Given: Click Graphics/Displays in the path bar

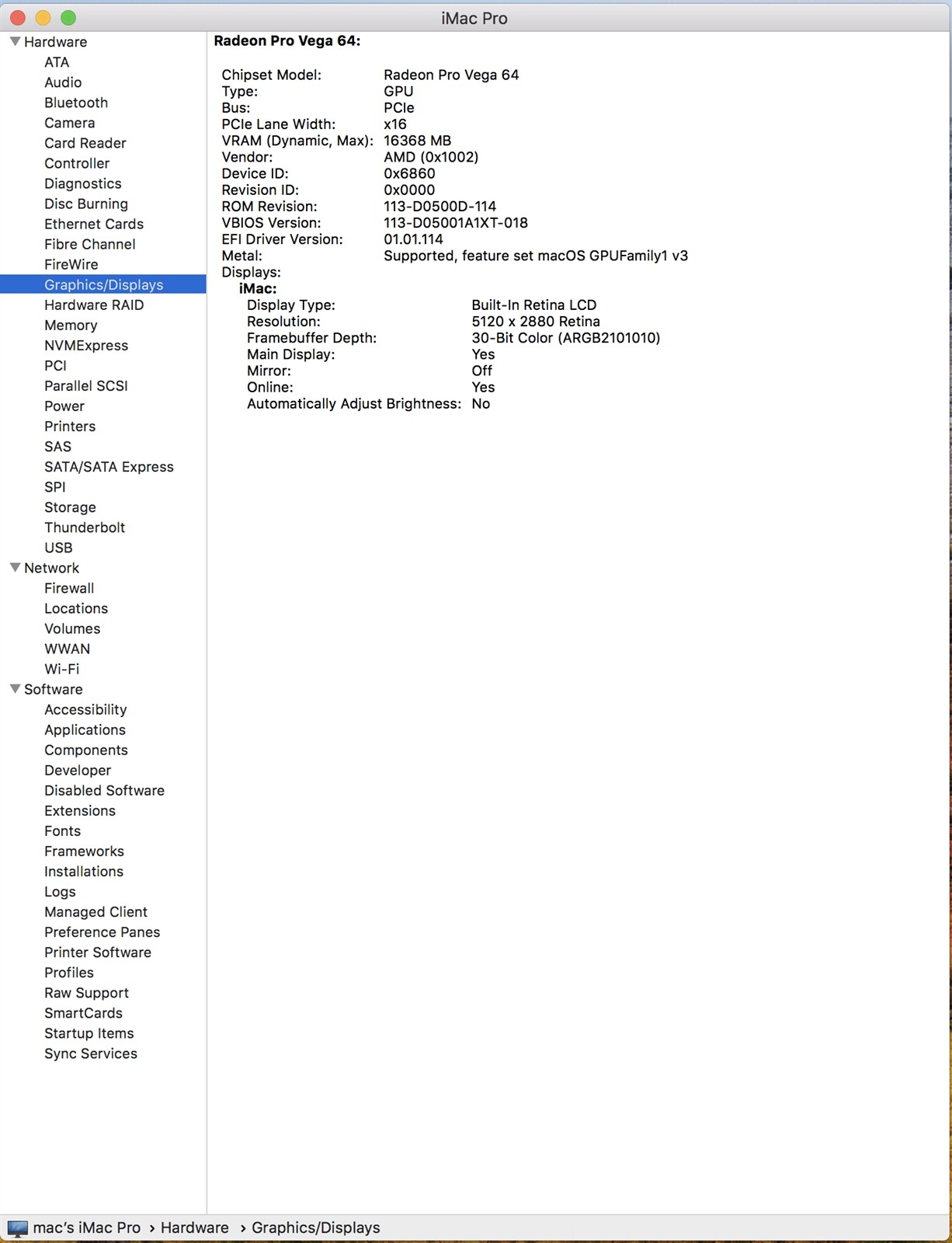Looking at the screenshot, I should point(316,1227).
